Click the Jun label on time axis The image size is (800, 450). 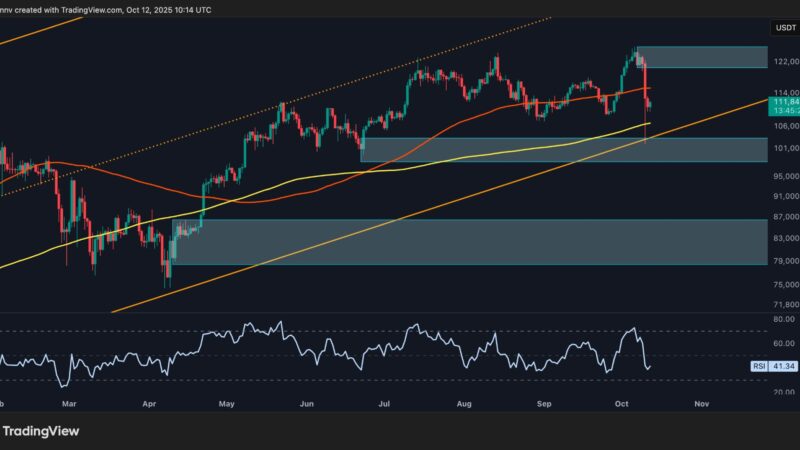click(306, 405)
